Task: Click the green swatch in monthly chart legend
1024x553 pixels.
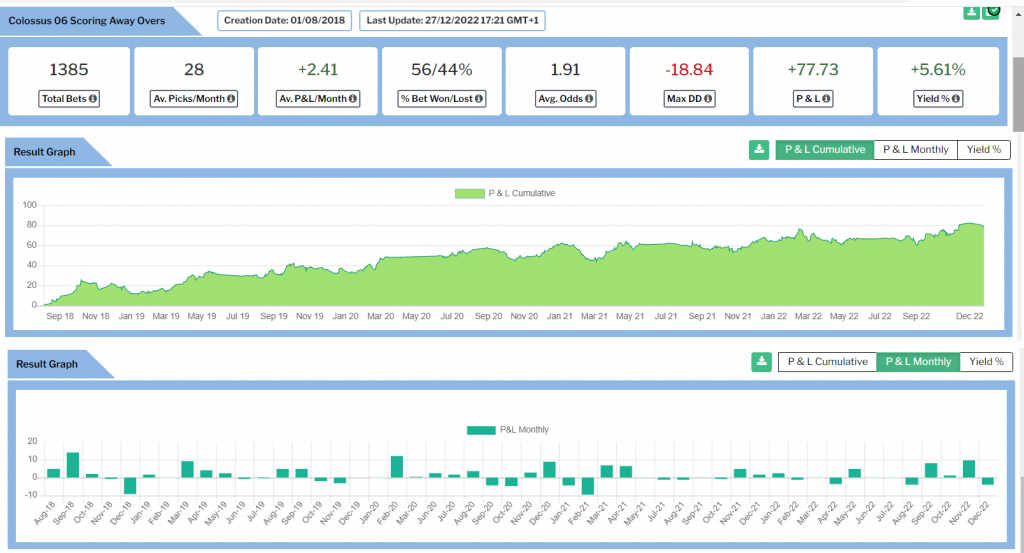Action: click(x=480, y=430)
